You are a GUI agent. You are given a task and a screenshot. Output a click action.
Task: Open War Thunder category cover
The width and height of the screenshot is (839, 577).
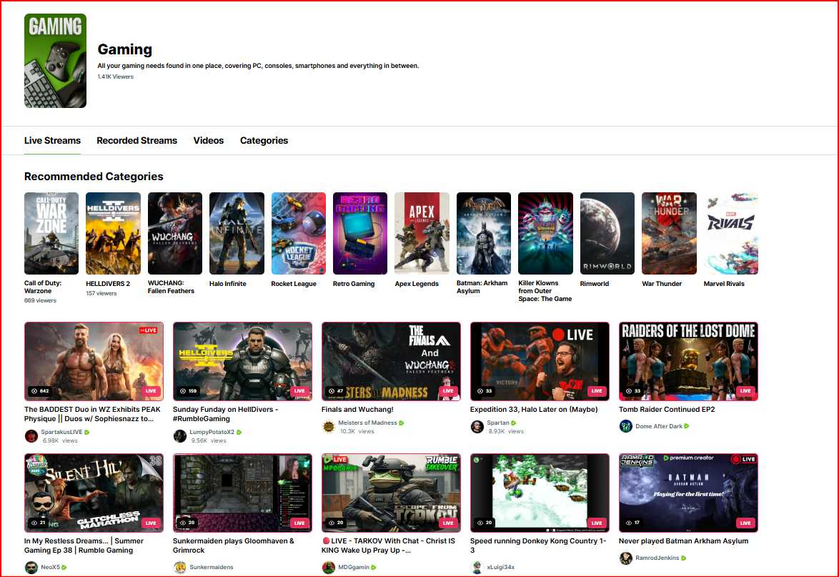(x=669, y=233)
